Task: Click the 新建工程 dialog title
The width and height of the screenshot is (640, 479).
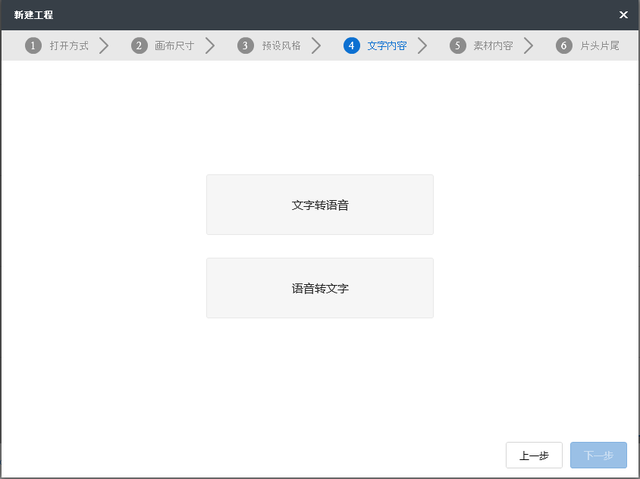Action: point(33,15)
